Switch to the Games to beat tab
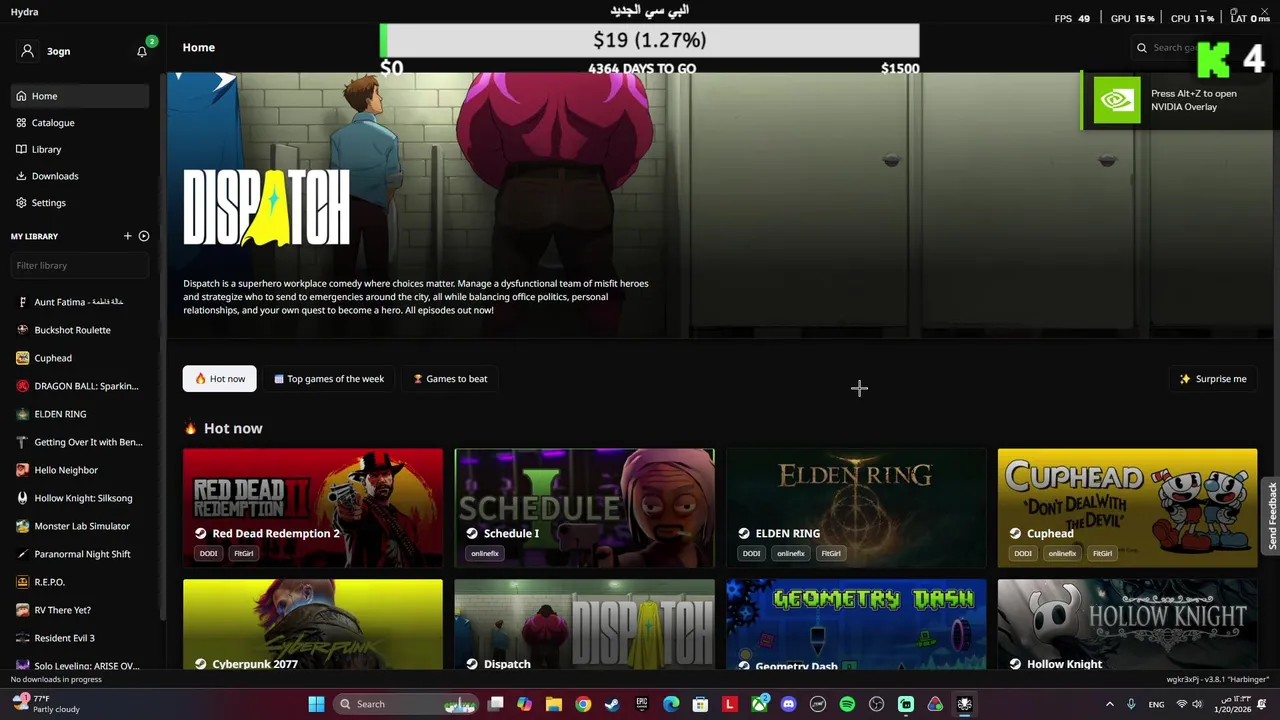This screenshot has height=720, width=1280. pyautogui.click(x=450, y=379)
